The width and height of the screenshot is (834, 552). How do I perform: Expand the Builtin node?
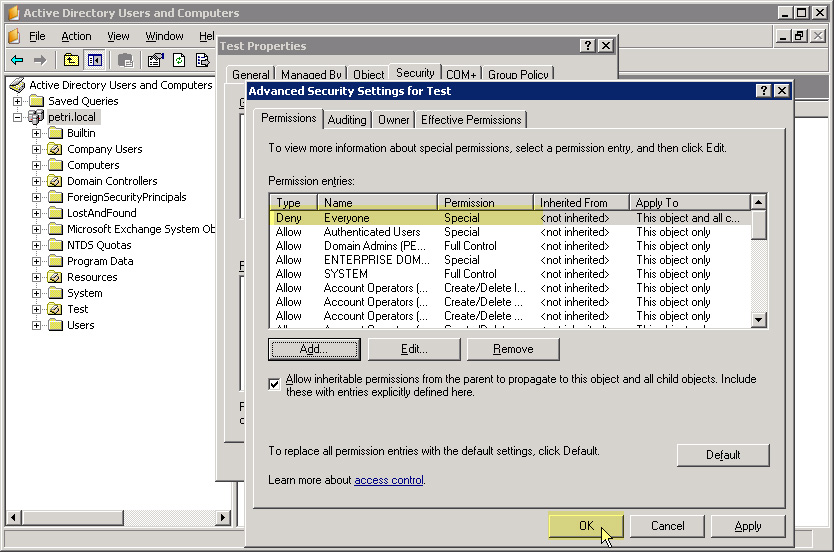[36, 133]
